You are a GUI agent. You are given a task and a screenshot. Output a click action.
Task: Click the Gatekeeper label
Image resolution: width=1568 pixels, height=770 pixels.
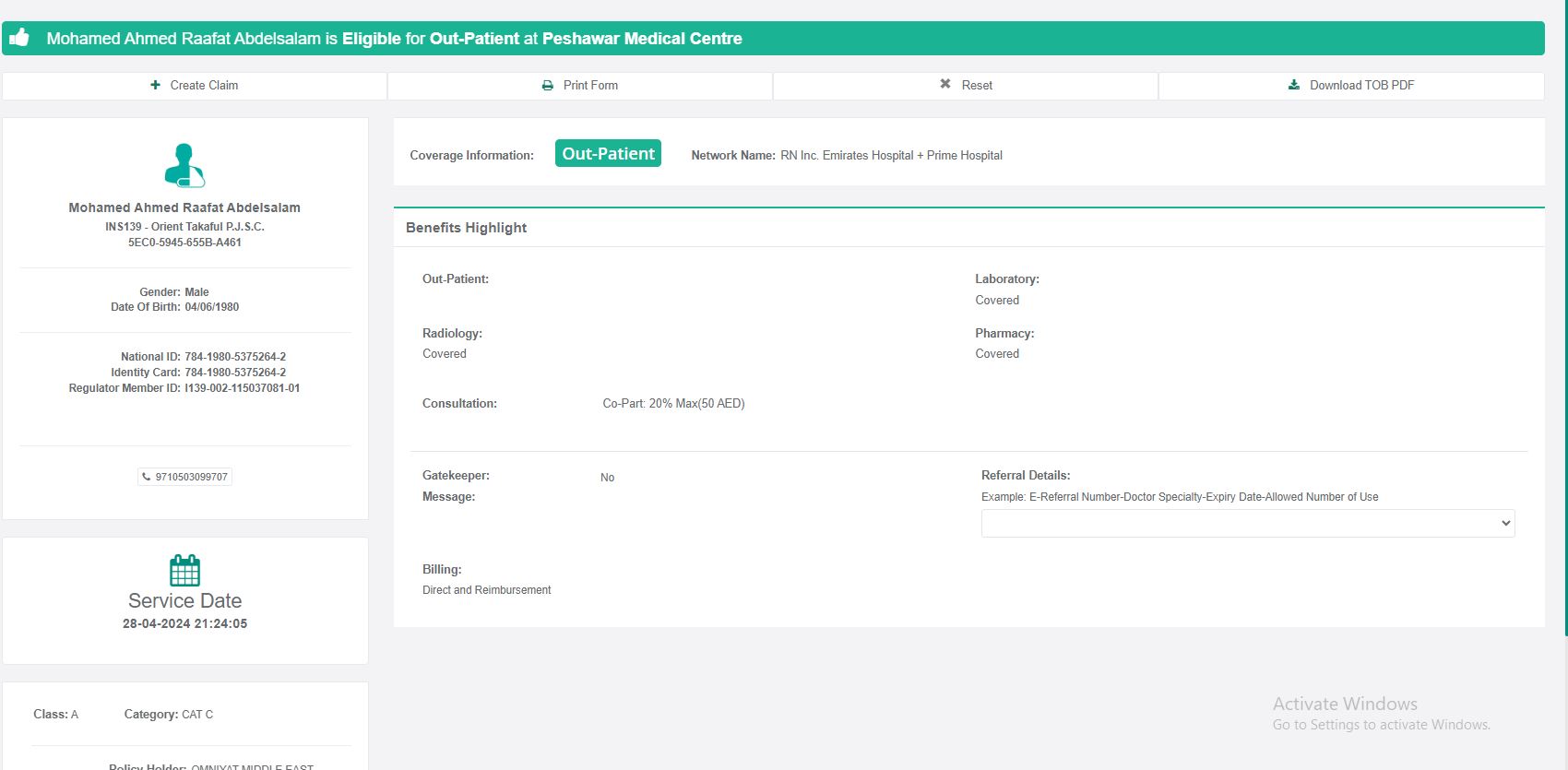[456, 476]
